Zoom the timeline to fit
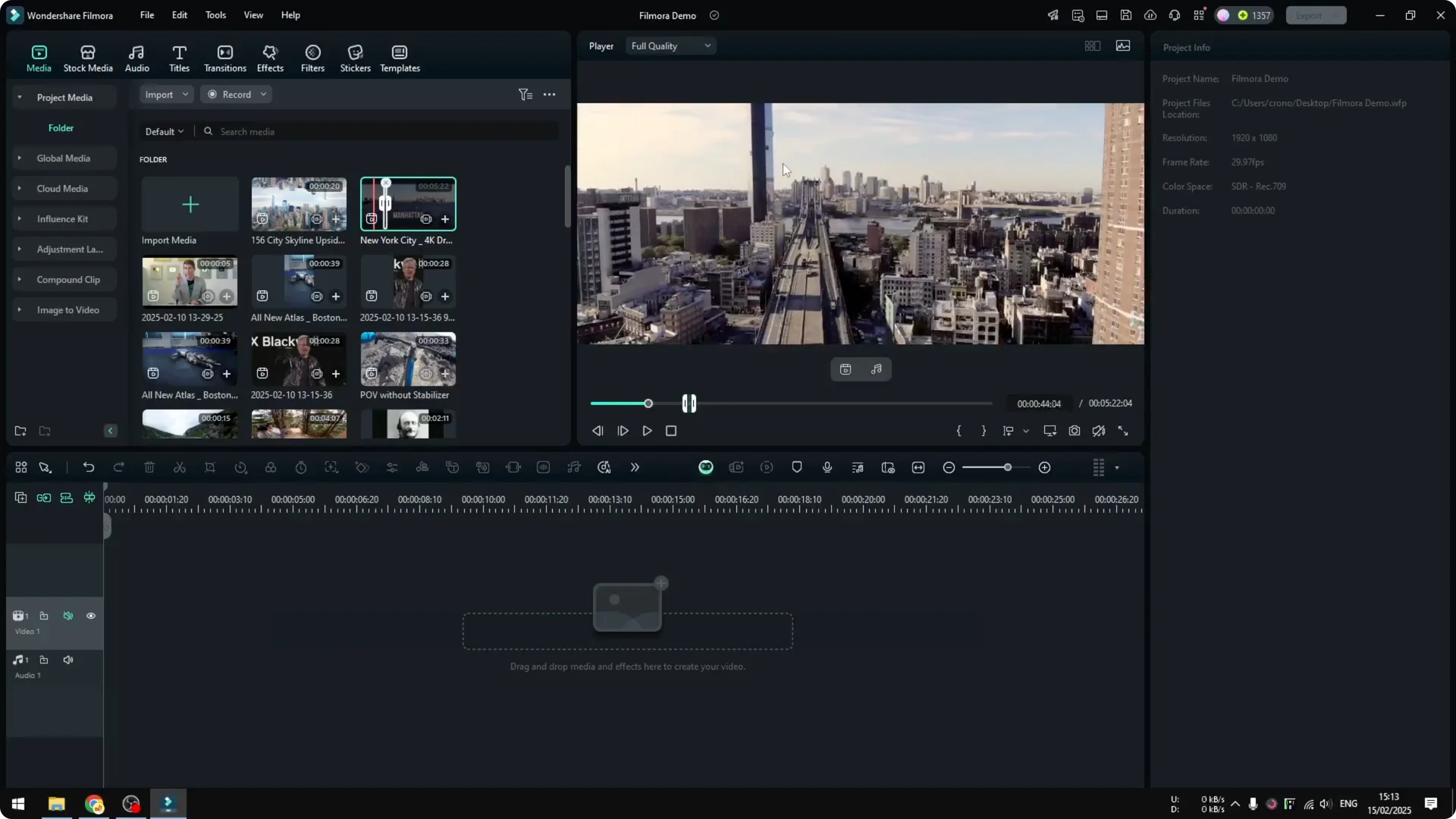 click(x=918, y=467)
